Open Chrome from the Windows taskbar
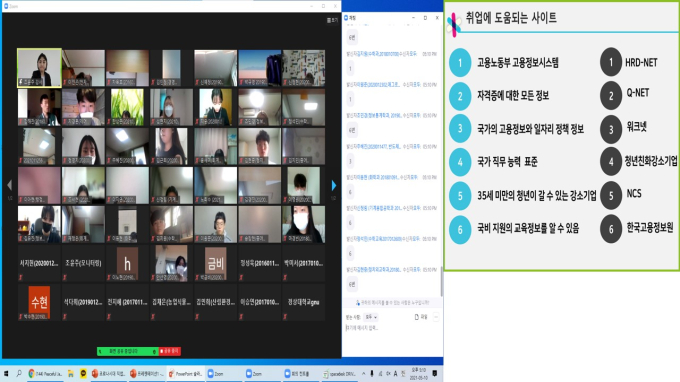 pos(45,373)
